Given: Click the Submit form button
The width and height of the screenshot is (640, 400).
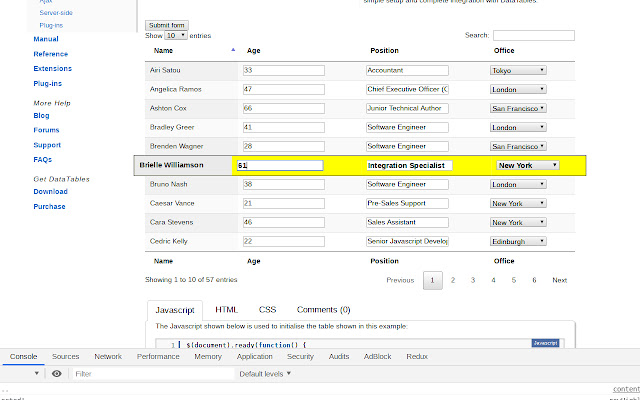Looking at the screenshot, I should (167, 25).
